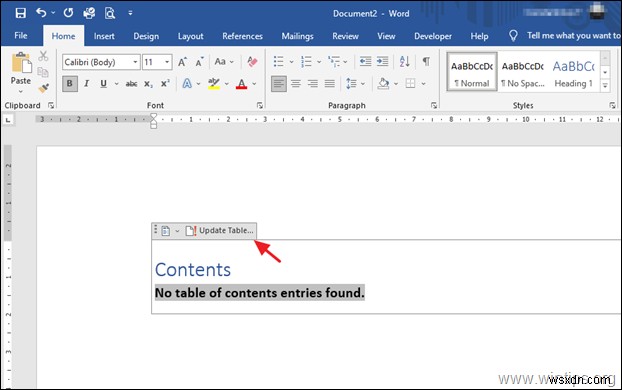Image resolution: width=622 pixels, height=390 pixels.
Task: Open the File tab
Action: pyautogui.click(x=21, y=36)
